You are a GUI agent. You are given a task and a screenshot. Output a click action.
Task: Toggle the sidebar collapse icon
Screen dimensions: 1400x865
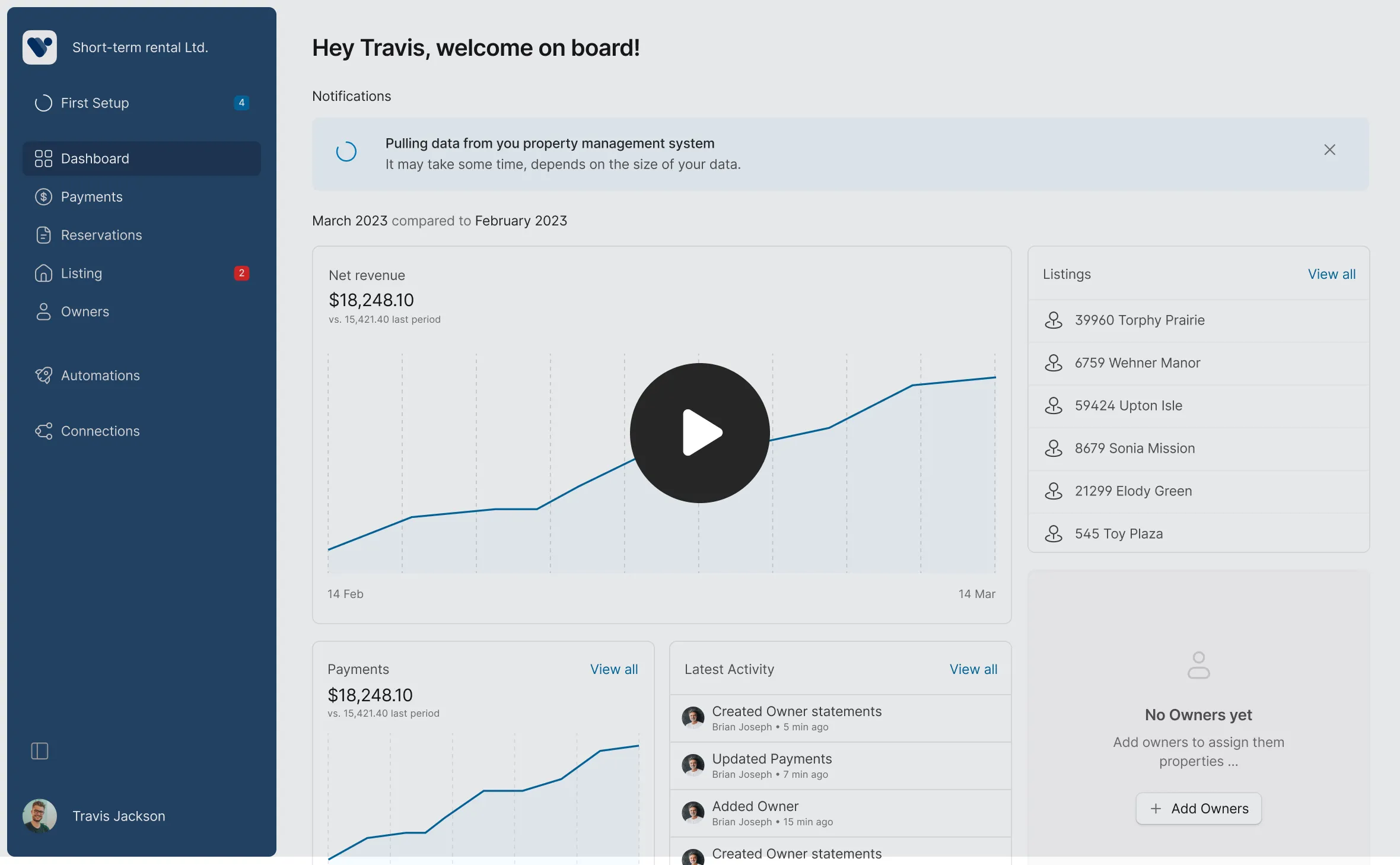click(x=40, y=751)
